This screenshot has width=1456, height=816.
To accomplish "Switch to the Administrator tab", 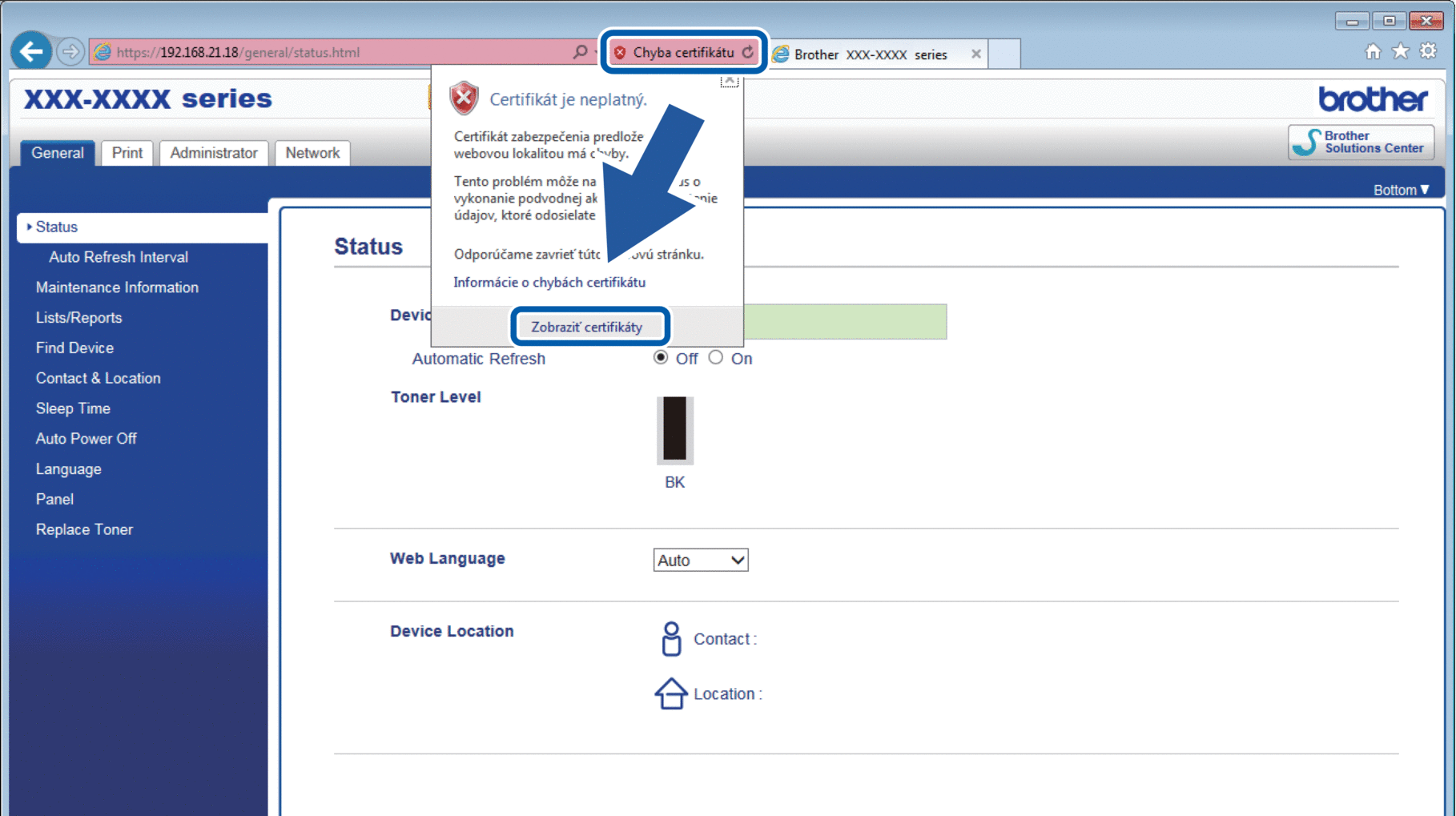I will 214,153.
